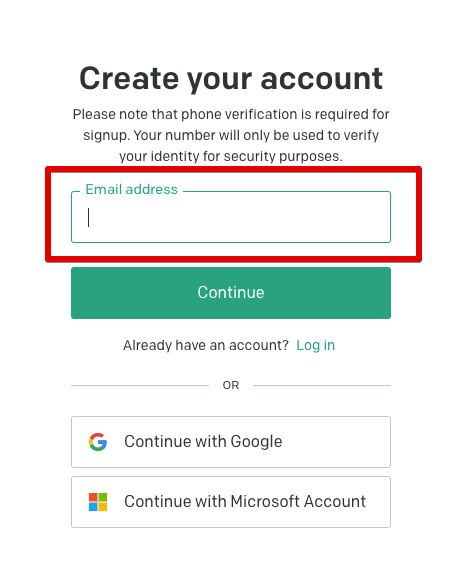Click the Google logo icon

pyautogui.click(x=98, y=442)
